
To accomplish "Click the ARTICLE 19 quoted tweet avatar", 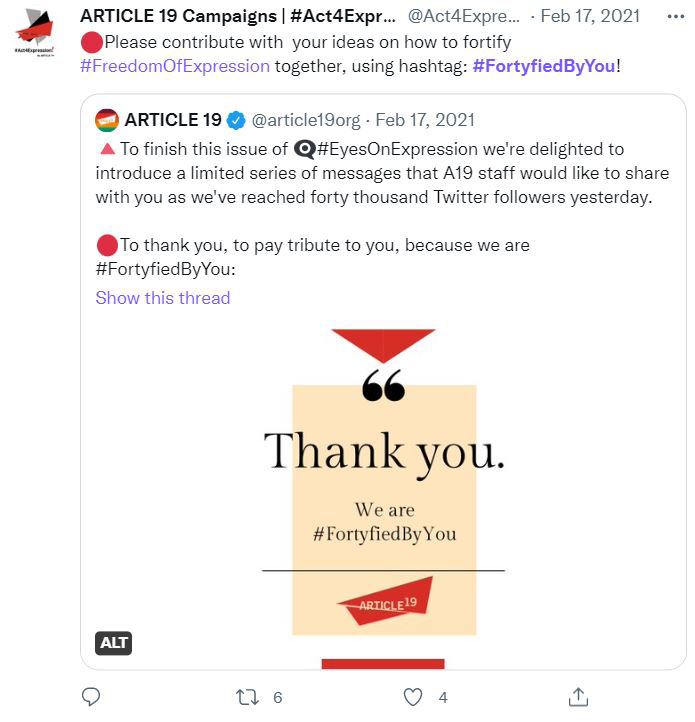I will [x=107, y=121].
